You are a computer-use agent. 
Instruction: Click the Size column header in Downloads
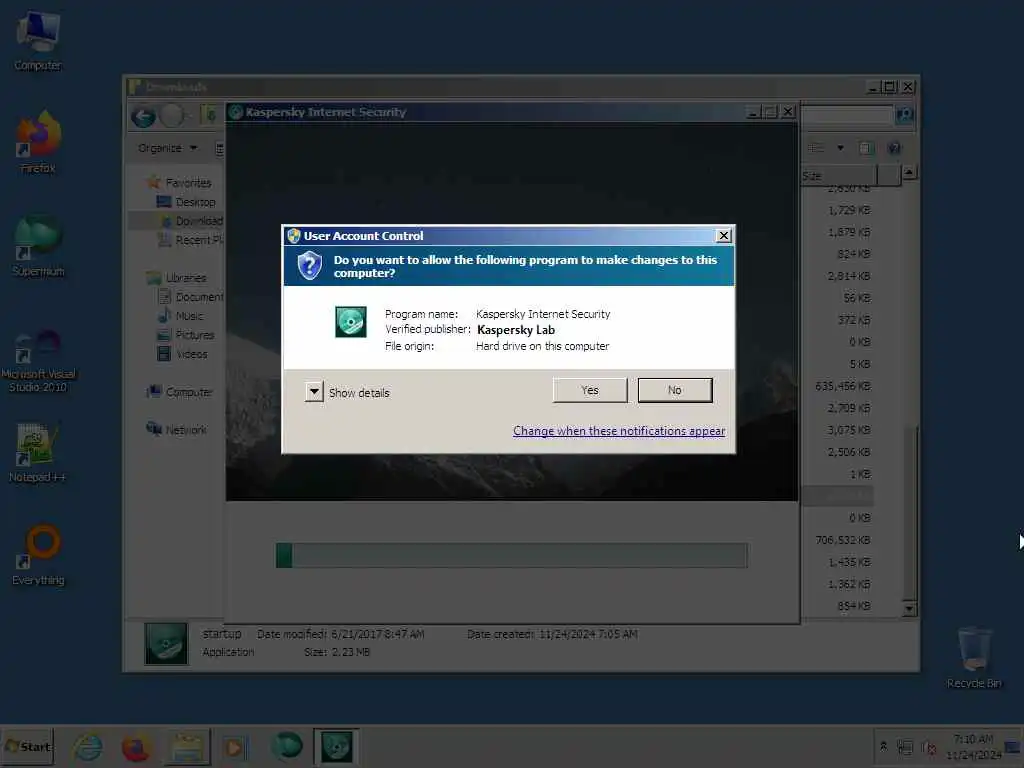[x=839, y=176]
